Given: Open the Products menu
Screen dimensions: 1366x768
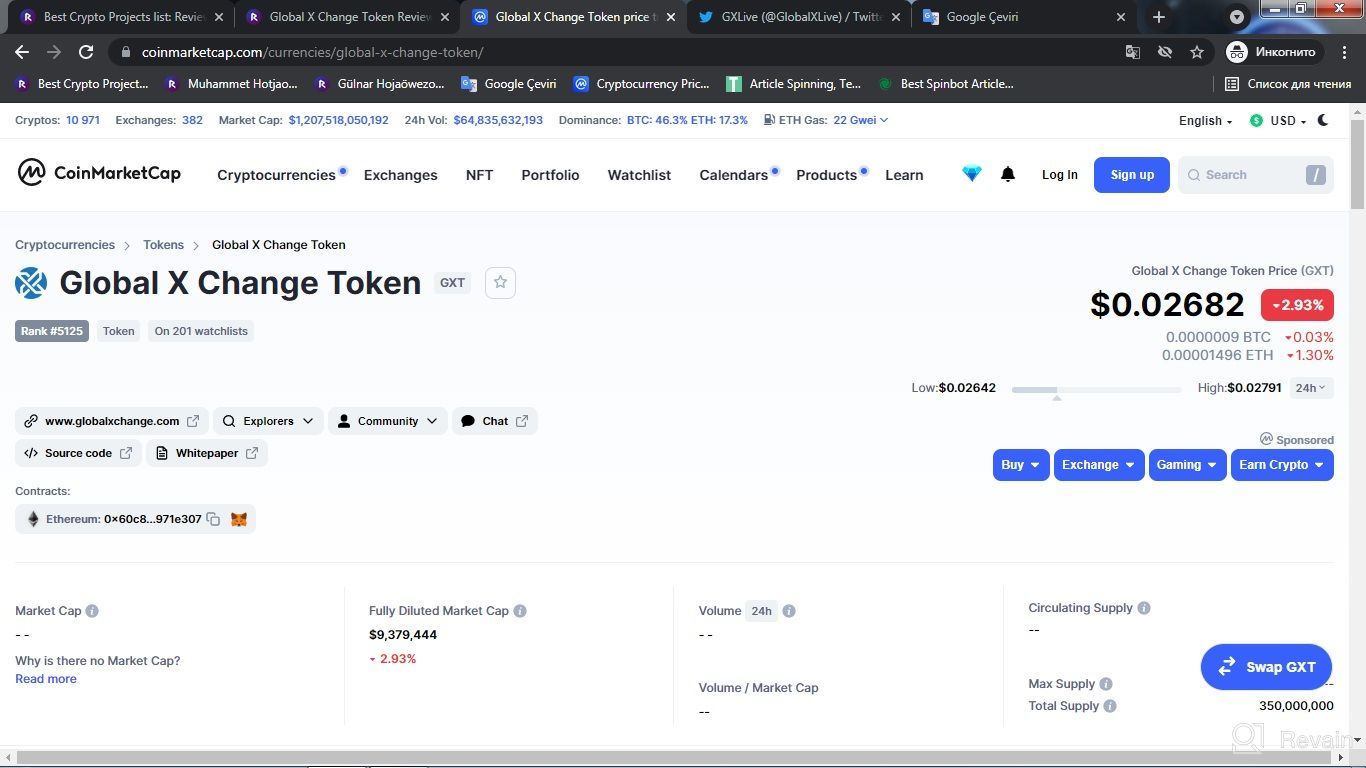Looking at the screenshot, I should tap(826, 175).
